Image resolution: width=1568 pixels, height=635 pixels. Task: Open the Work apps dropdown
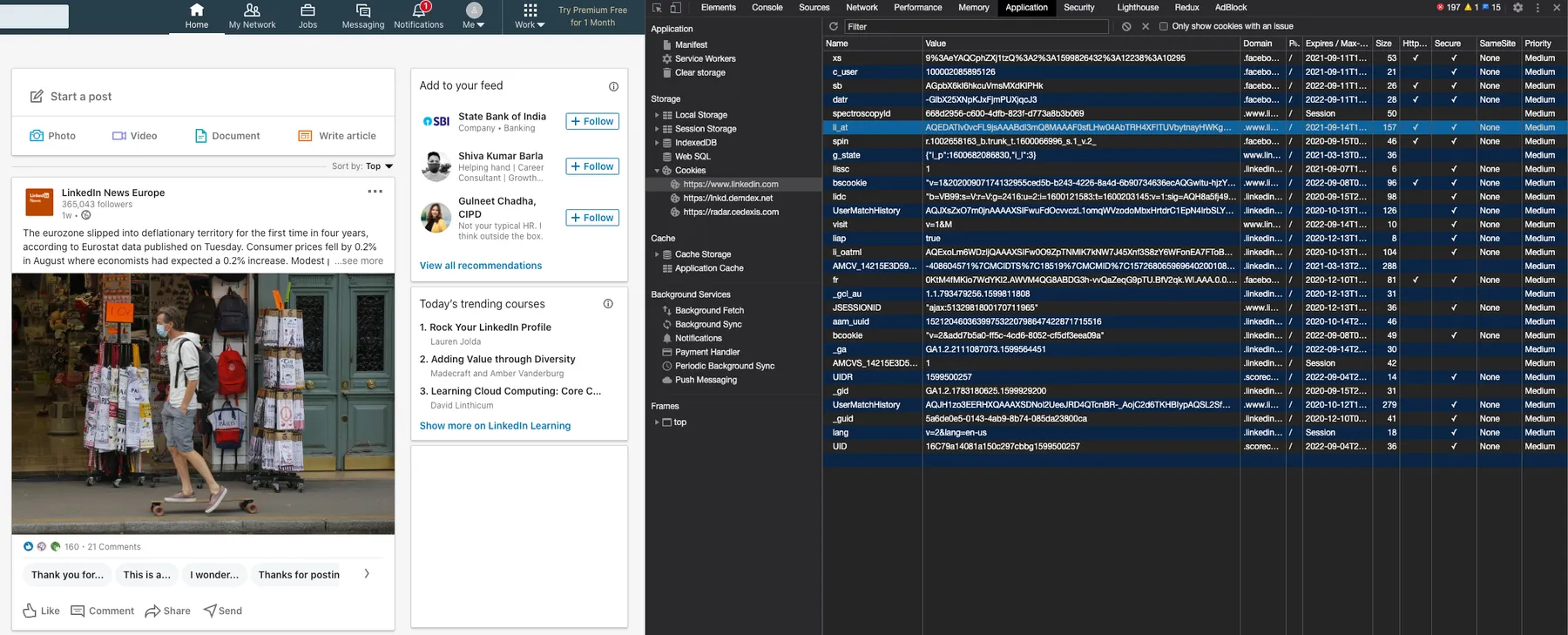[530, 16]
